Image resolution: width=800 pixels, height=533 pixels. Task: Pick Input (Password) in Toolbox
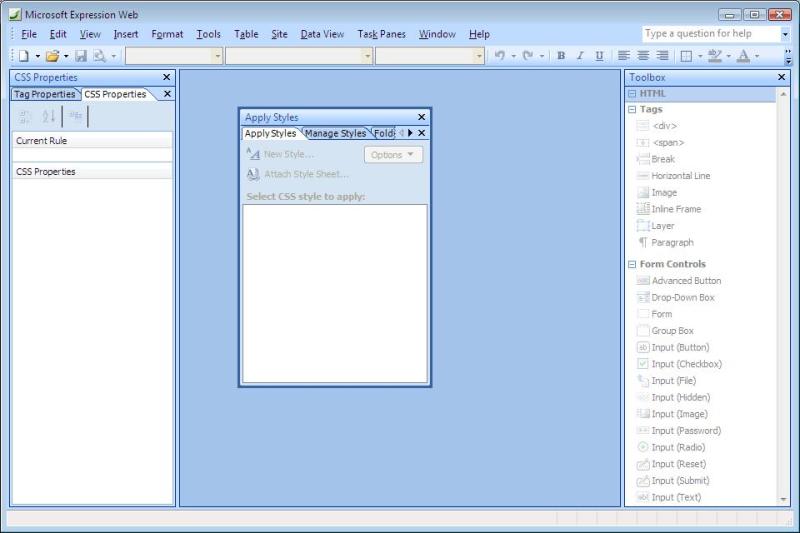click(686, 430)
